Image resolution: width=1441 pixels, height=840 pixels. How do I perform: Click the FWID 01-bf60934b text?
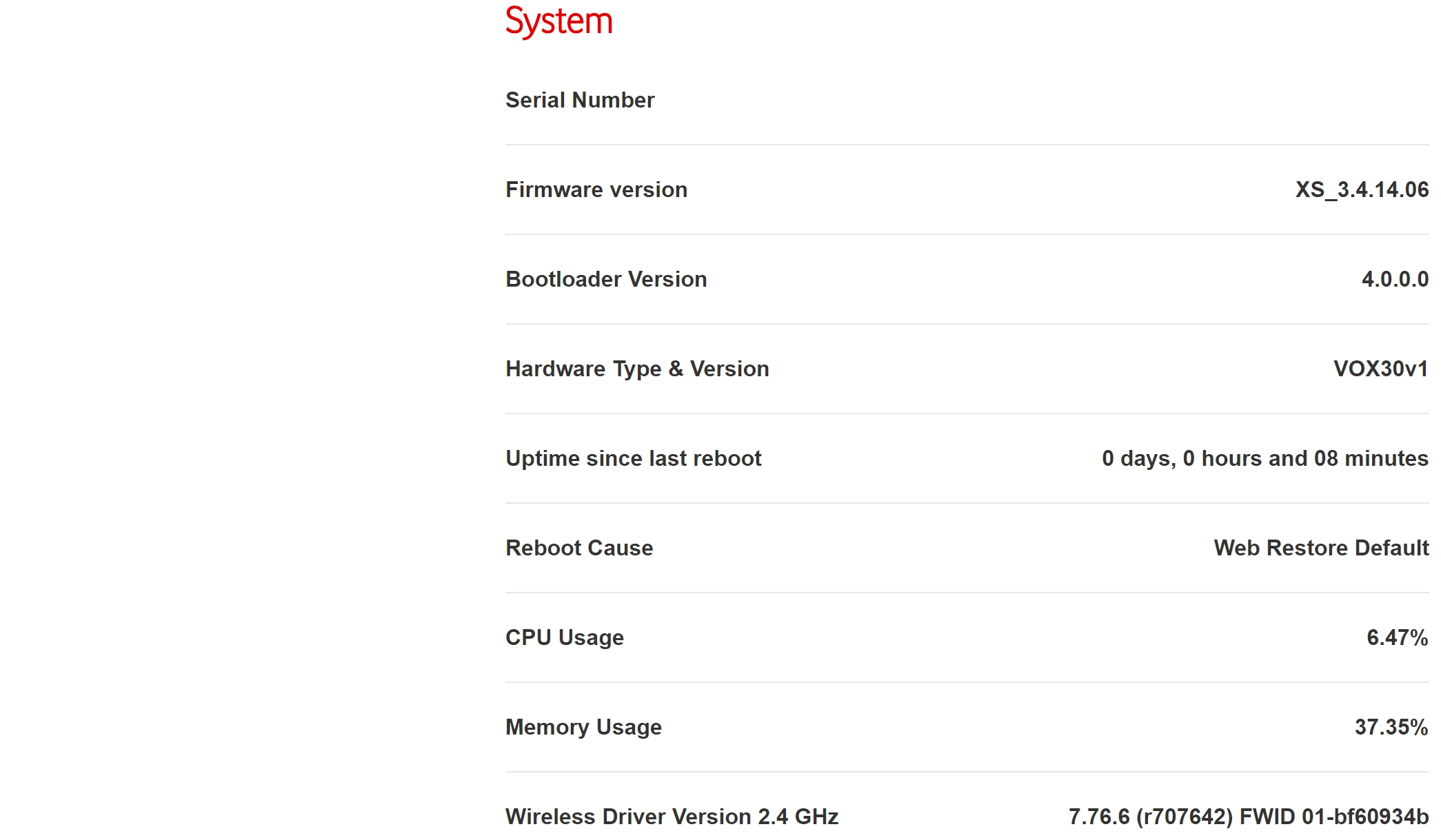1333,817
